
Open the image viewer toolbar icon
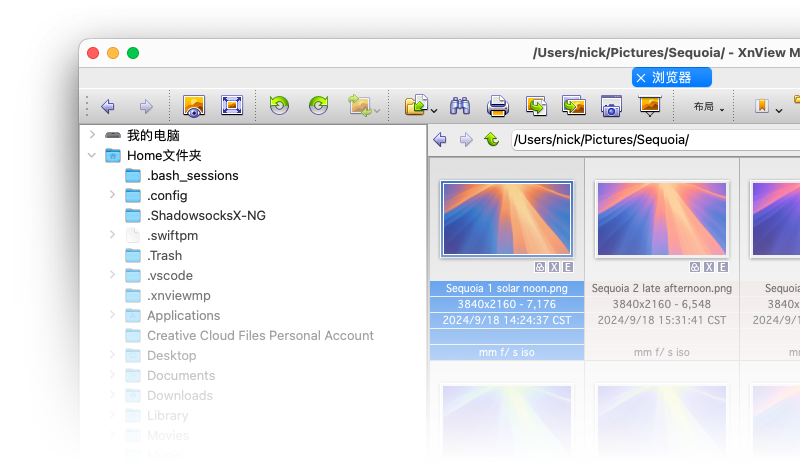click(194, 106)
